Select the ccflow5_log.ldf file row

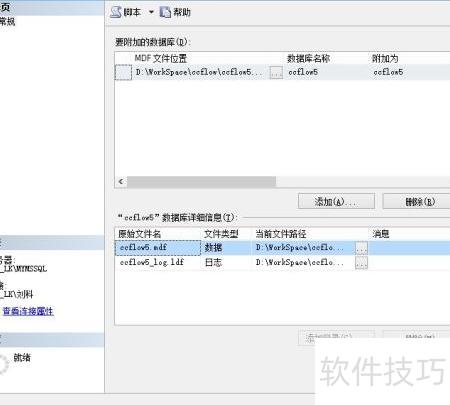click(282, 262)
